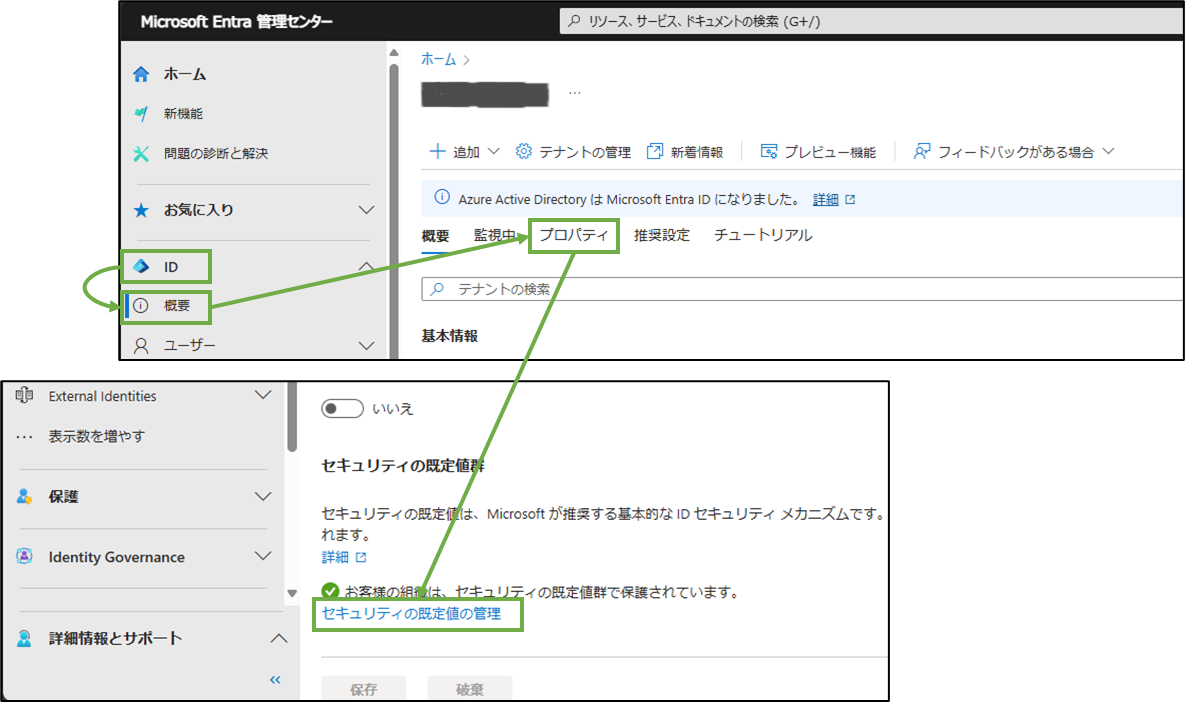Open フィードバックがある場合 dropdown arrow
1185x702 pixels.
coord(1109,151)
